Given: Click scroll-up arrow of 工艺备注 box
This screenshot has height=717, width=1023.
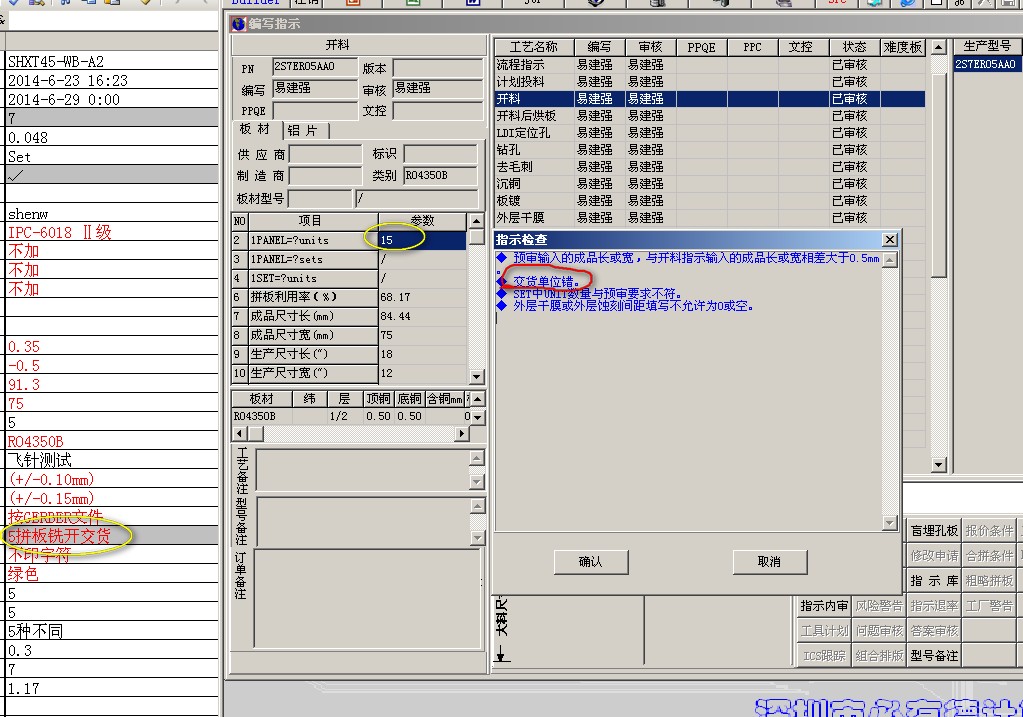Looking at the screenshot, I should coord(477,458).
